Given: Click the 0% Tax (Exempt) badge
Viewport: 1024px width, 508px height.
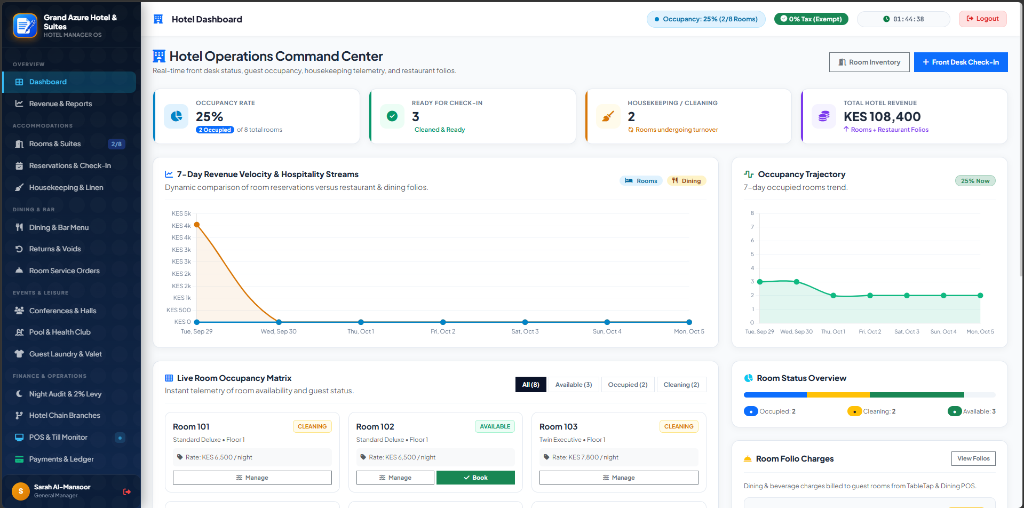Looking at the screenshot, I should click(x=811, y=19).
